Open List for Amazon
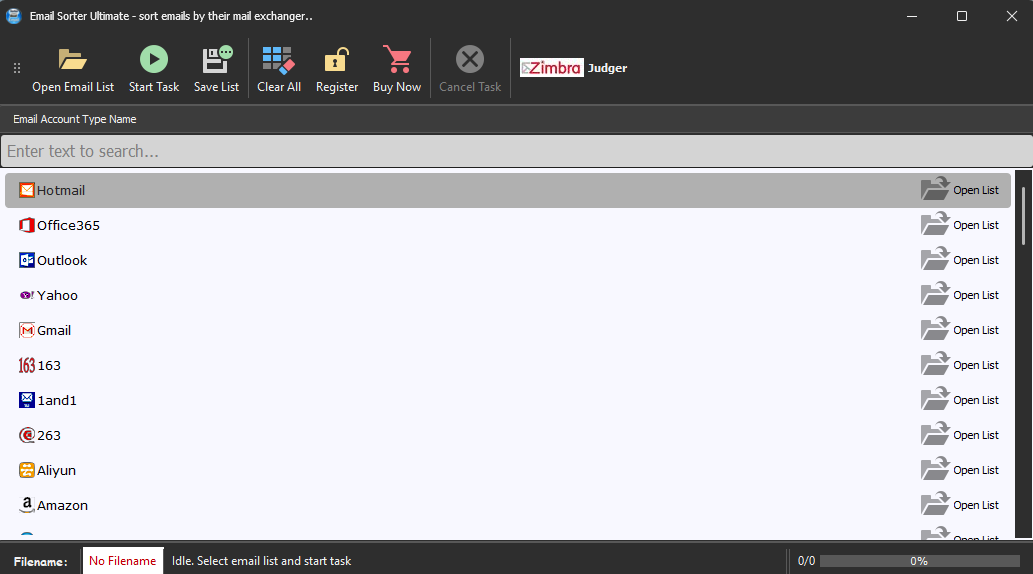1033x574 pixels. 960,504
